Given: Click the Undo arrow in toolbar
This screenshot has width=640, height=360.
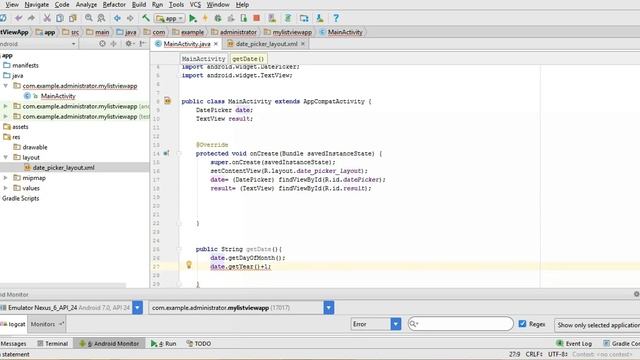Looking at the screenshot, I should click(x=18, y=18).
